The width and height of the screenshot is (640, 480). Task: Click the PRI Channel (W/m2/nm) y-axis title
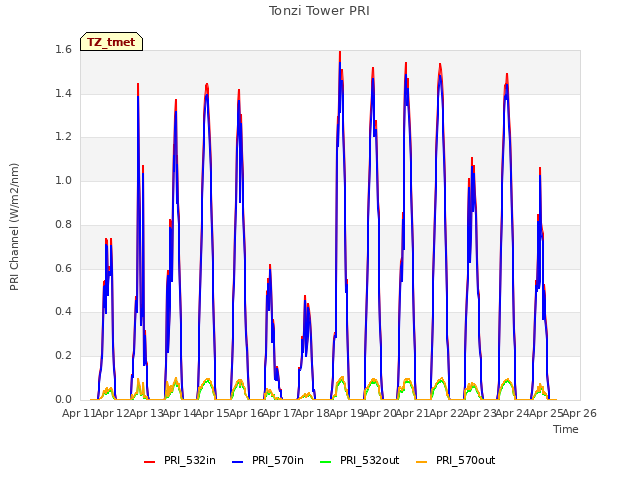[x=14, y=227]
